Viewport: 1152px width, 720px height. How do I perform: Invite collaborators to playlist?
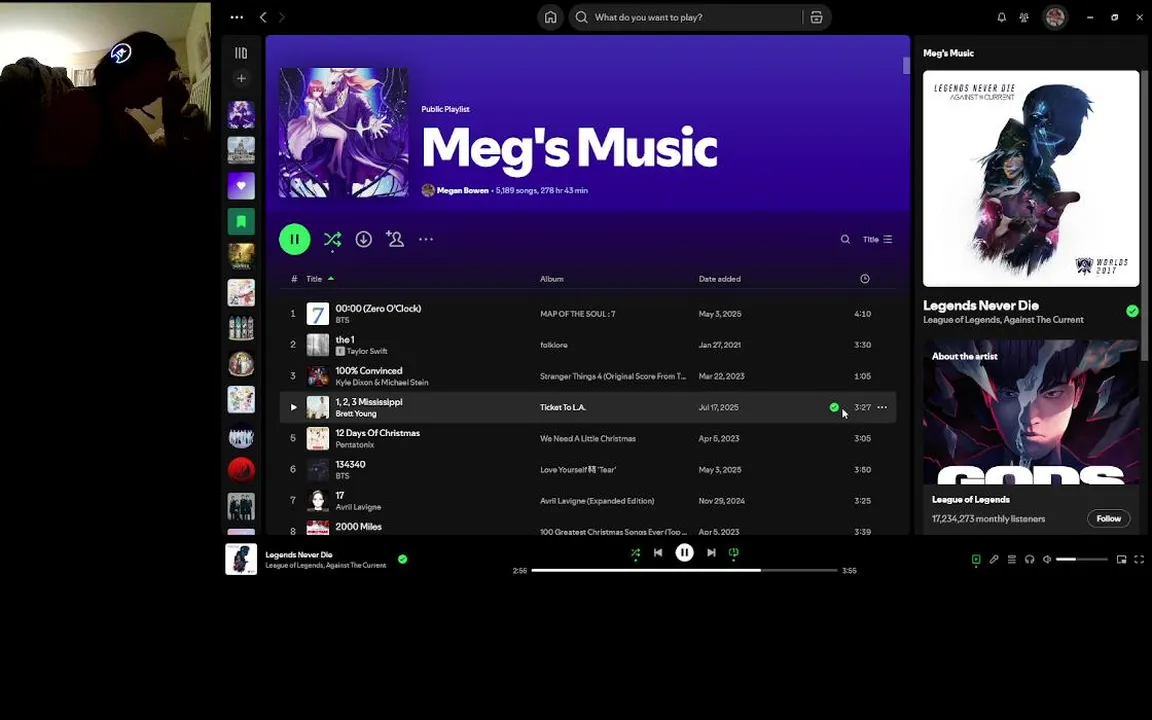point(395,239)
